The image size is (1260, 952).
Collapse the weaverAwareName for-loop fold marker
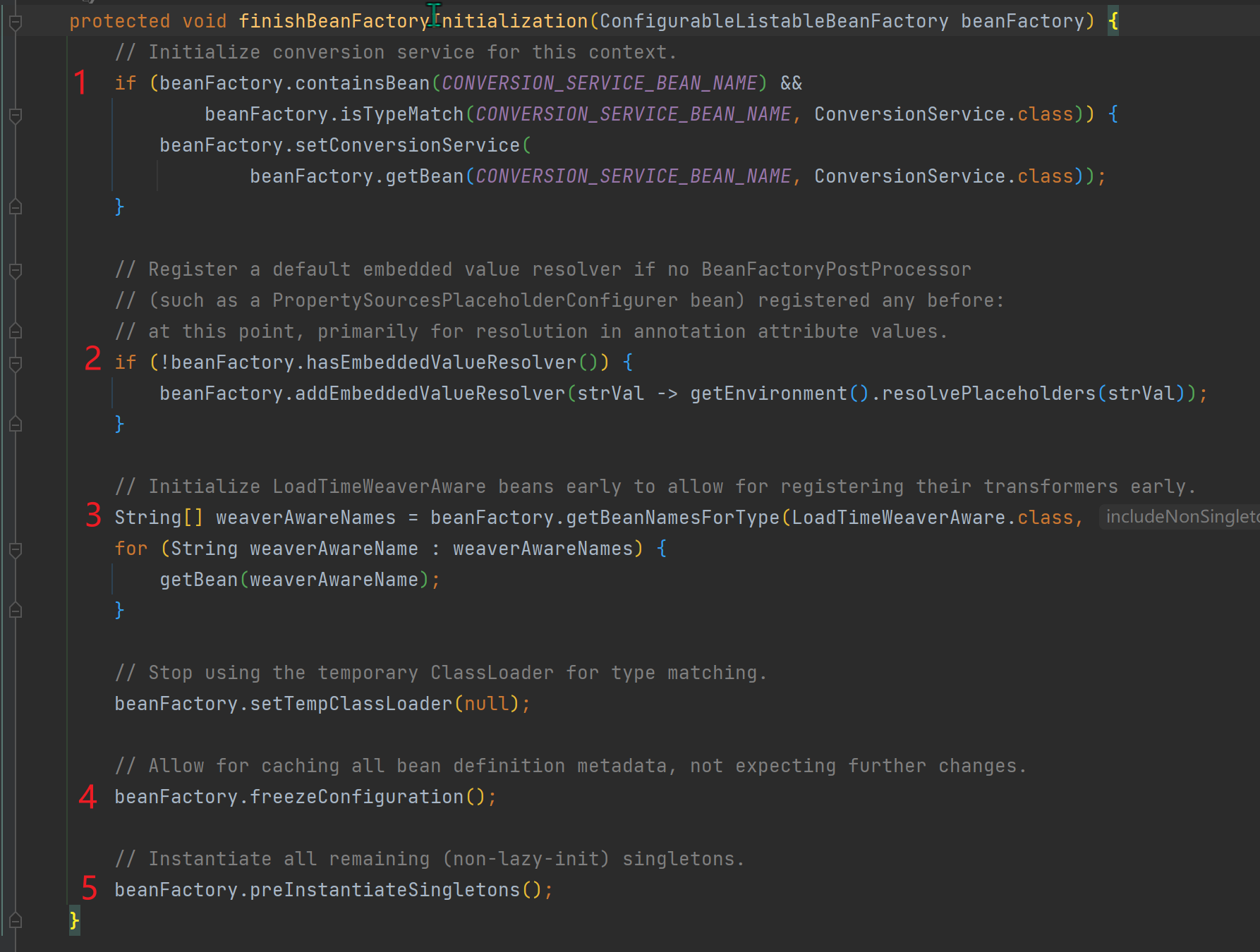coord(16,549)
